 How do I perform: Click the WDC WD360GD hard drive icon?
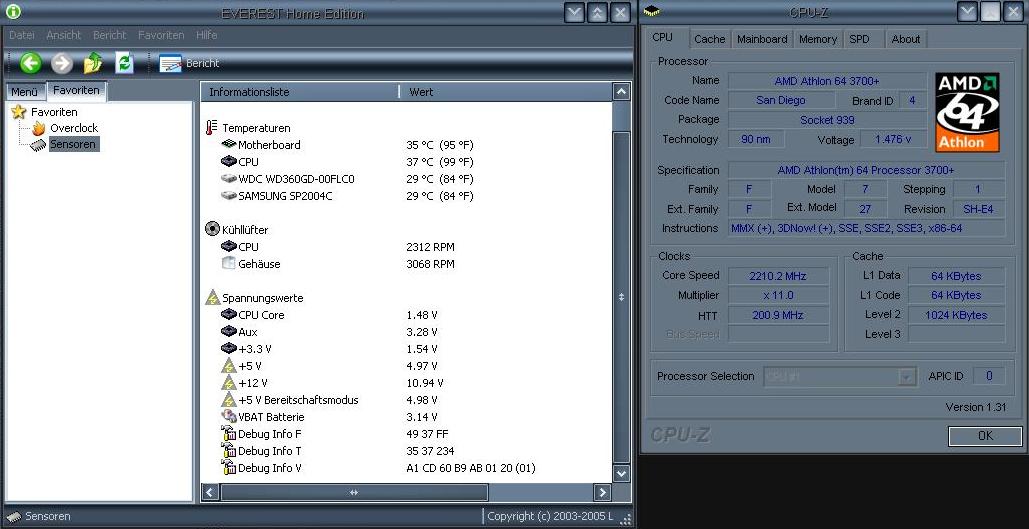[x=228, y=179]
